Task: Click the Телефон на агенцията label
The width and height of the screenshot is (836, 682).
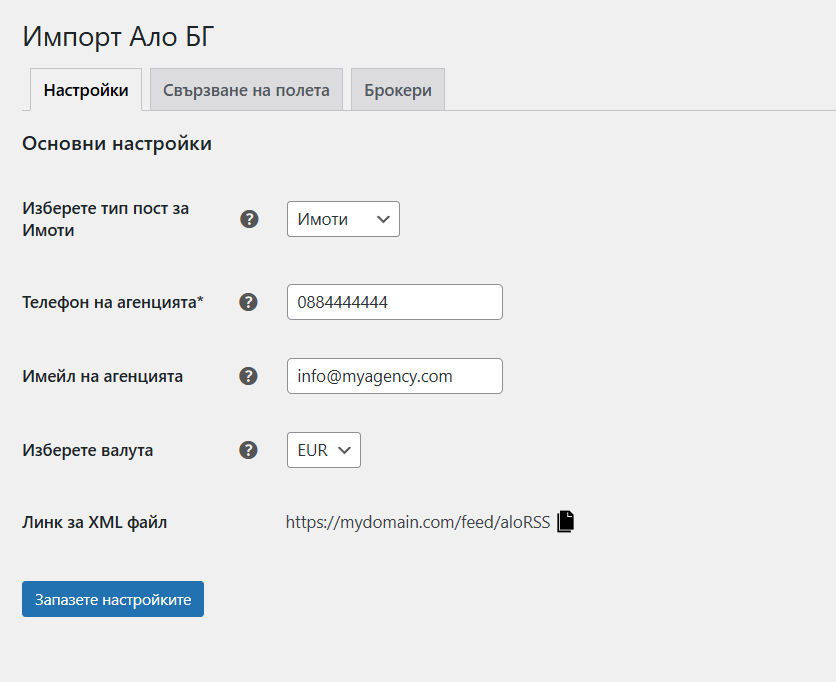Action: pyautogui.click(x=113, y=302)
